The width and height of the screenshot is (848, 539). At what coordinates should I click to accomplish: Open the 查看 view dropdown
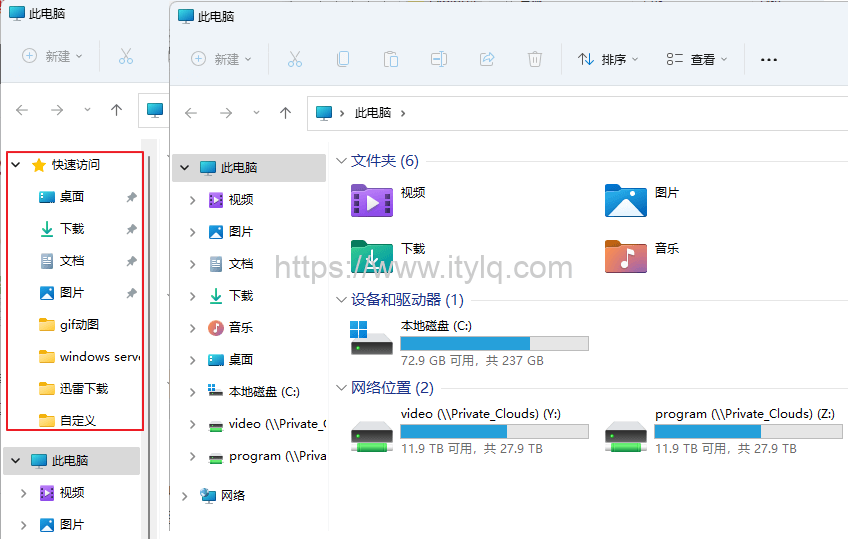coord(697,59)
